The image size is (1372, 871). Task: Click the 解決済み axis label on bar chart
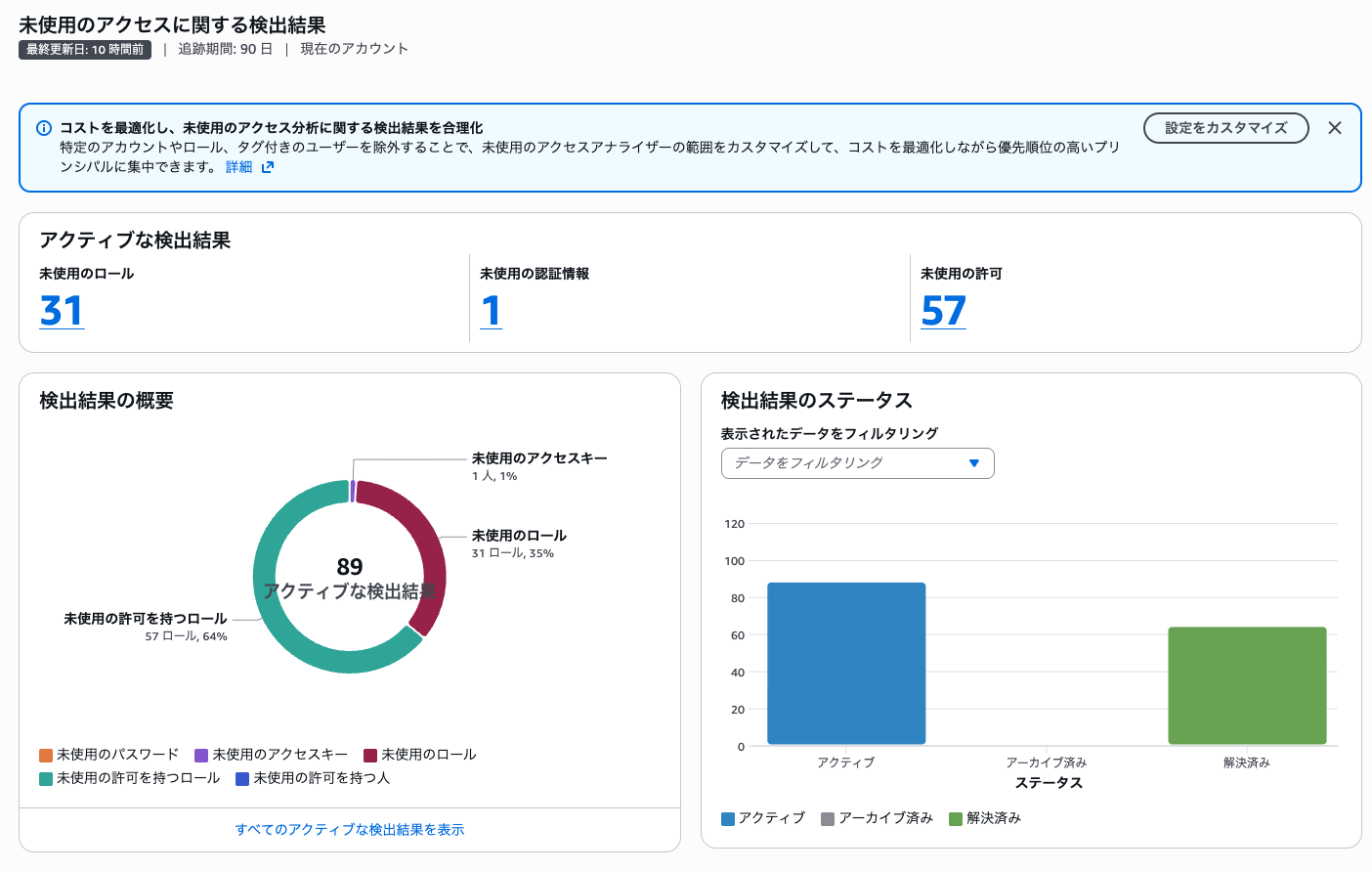pyautogui.click(x=1247, y=762)
